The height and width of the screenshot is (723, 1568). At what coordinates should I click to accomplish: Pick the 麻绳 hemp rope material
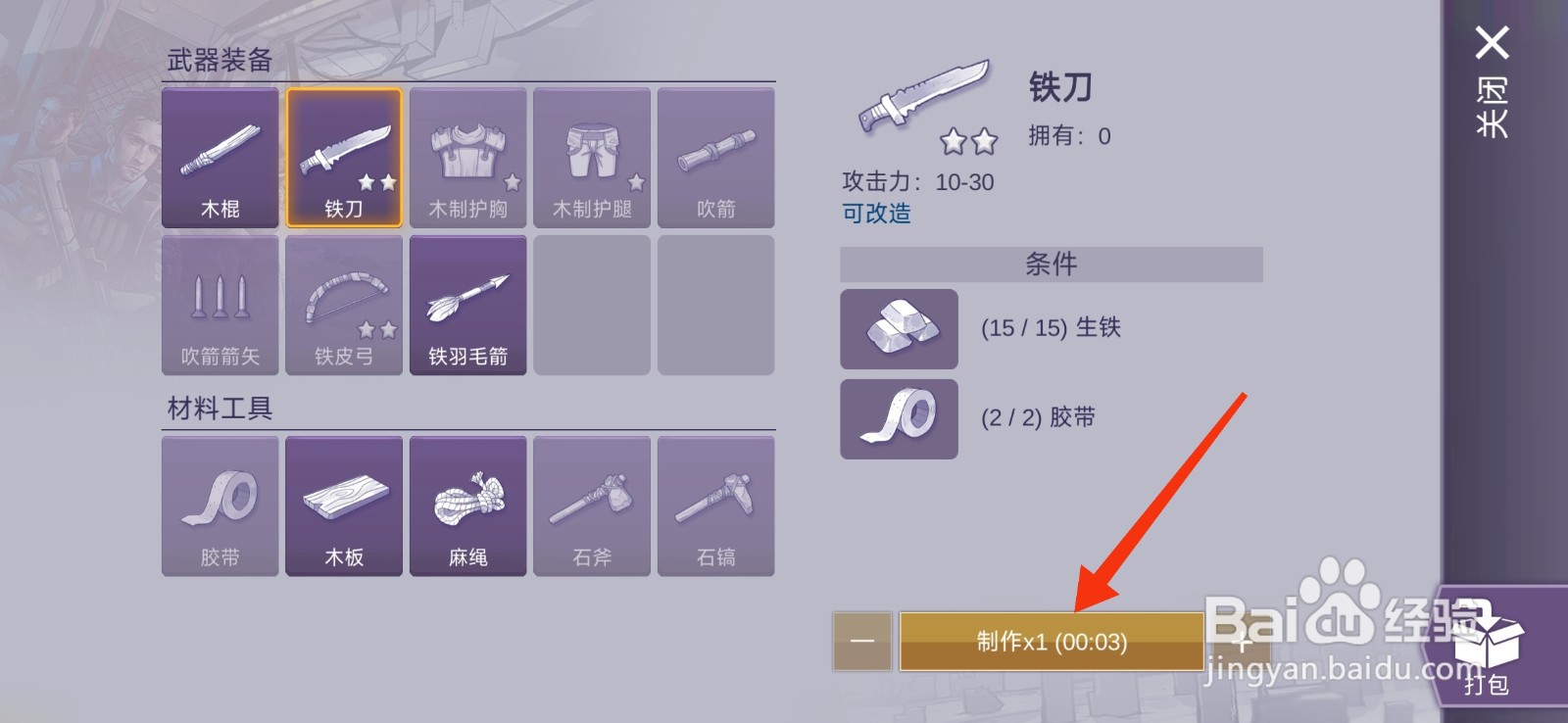pos(467,506)
